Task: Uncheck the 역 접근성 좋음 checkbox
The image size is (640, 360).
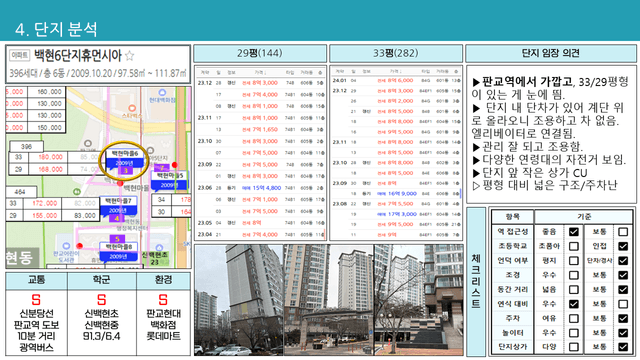Action: [573, 231]
